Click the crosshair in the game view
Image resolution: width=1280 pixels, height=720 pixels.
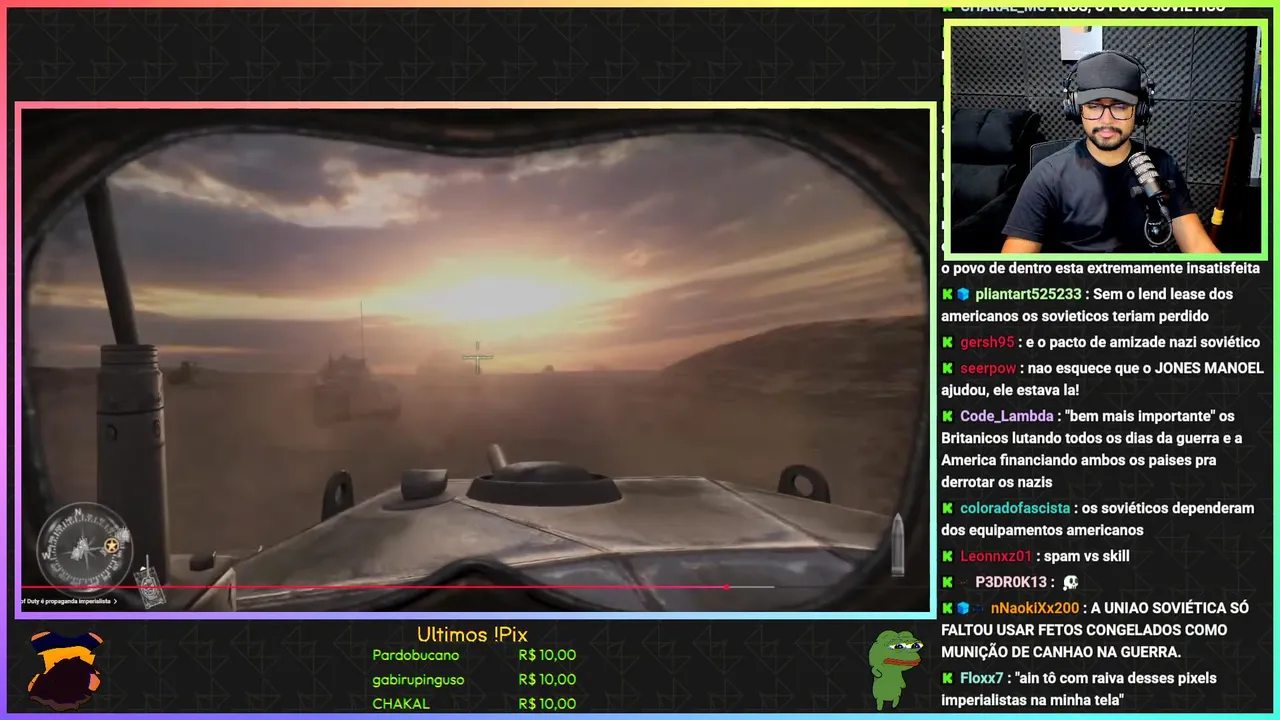(477, 356)
